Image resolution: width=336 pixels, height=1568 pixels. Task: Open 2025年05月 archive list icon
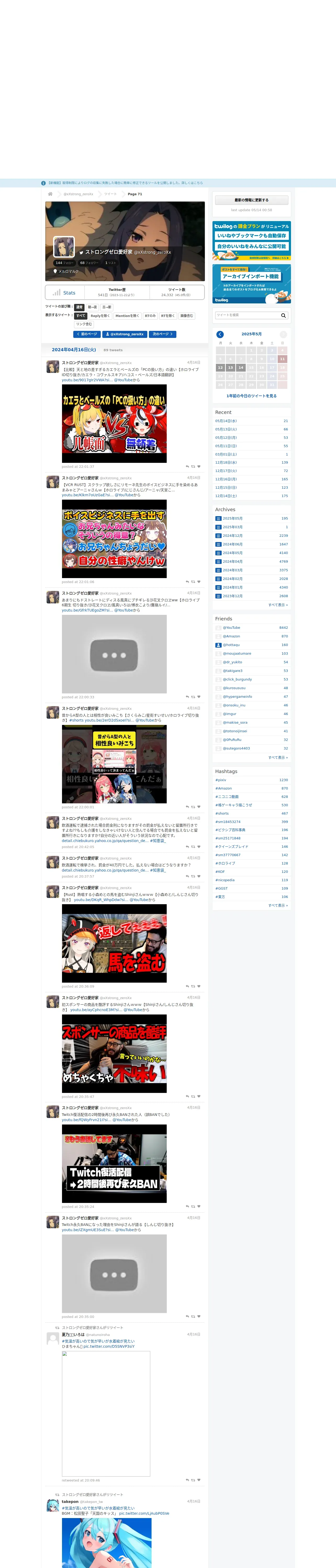click(218, 518)
